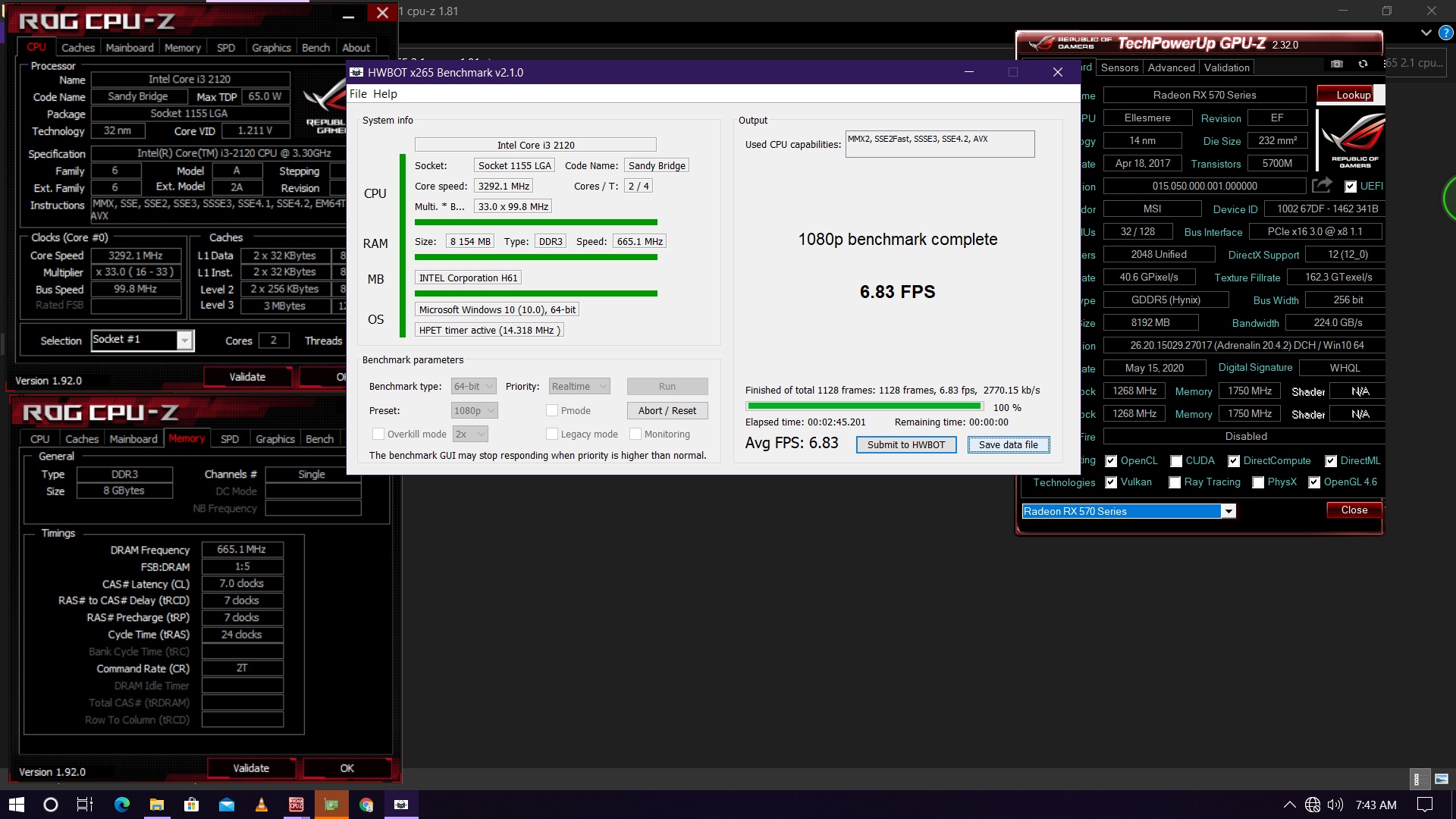Click the HWBOT x265 Benchmark title icon
The height and width of the screenshot is (819, 1456).
pos(356,72)
